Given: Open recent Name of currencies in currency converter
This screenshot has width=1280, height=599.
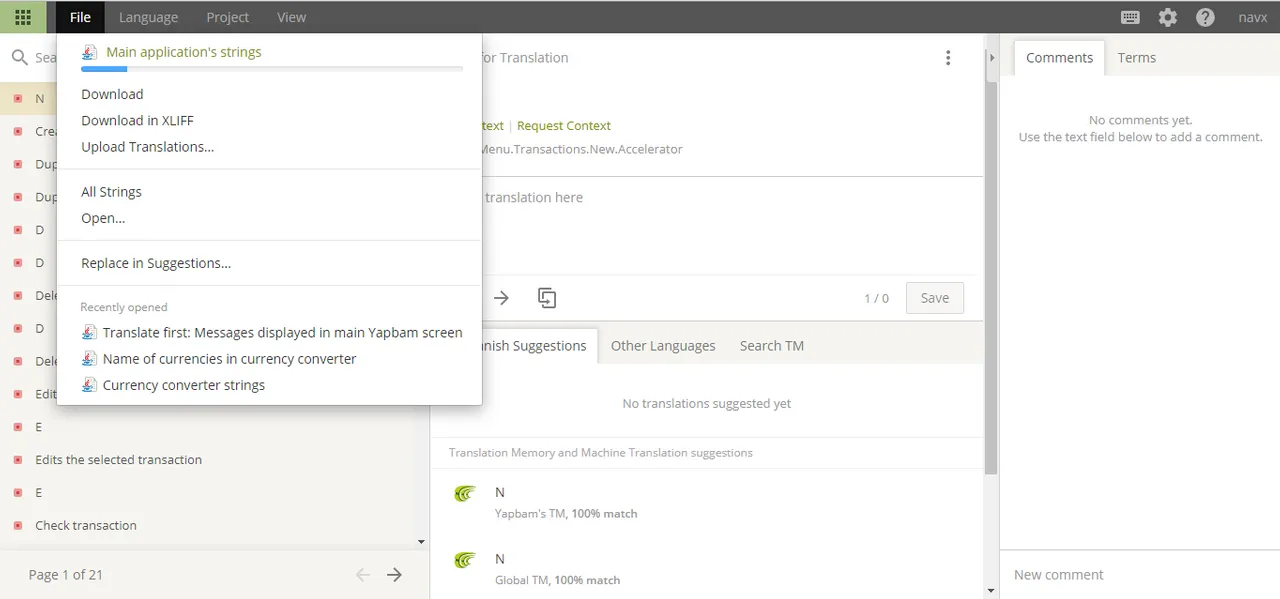Looking at the screenshot, I should click(x=230, y=359).
